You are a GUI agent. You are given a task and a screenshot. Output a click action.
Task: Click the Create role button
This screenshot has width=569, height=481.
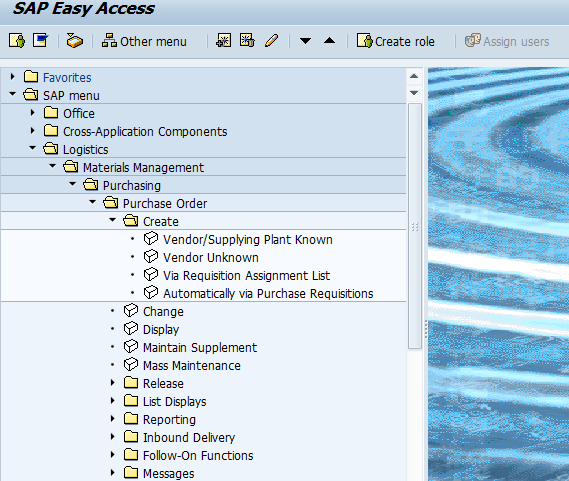click(x=395, y=41)
